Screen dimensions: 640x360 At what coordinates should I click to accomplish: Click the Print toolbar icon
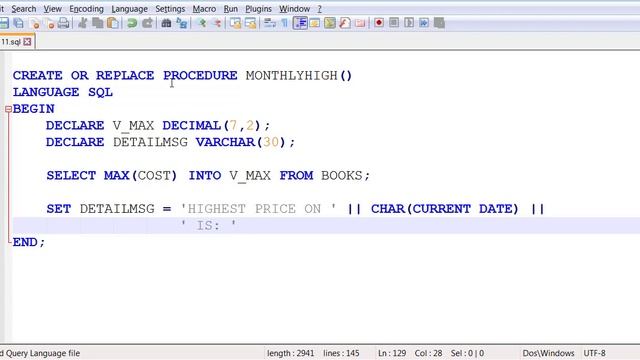click(64, 23)
